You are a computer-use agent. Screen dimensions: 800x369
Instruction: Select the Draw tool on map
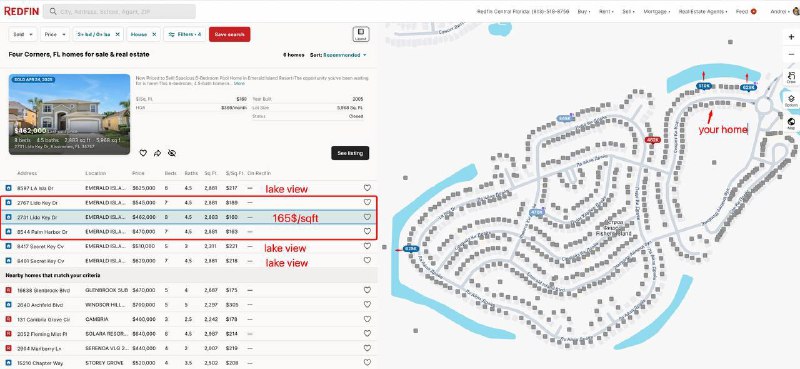[x=791, y=77]
